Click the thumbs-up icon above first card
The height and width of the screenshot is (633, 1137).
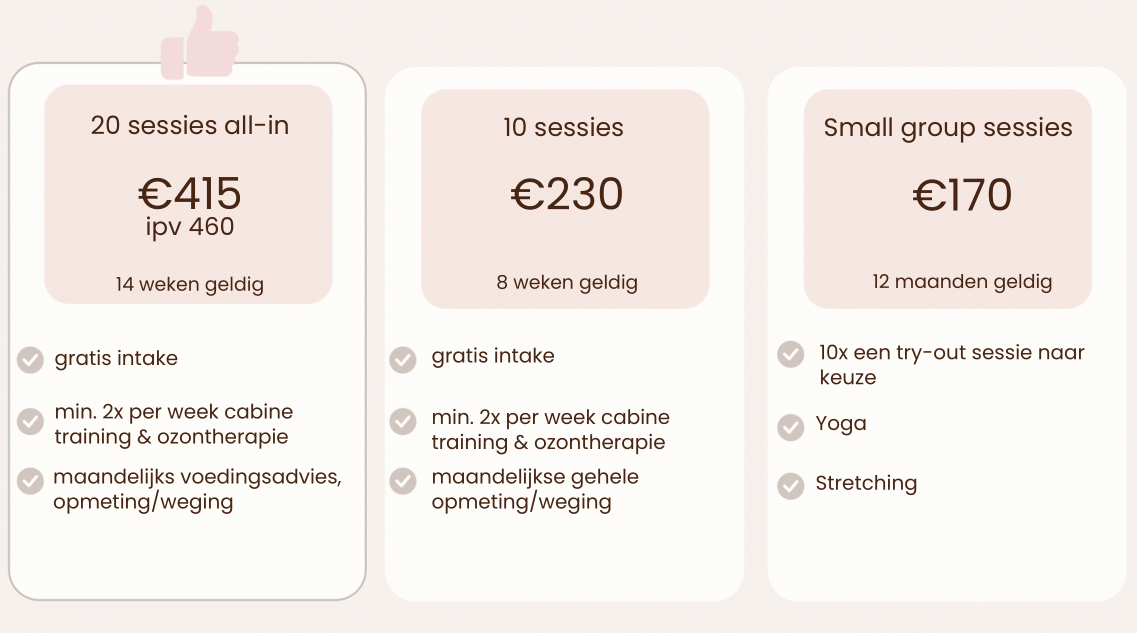200,45
